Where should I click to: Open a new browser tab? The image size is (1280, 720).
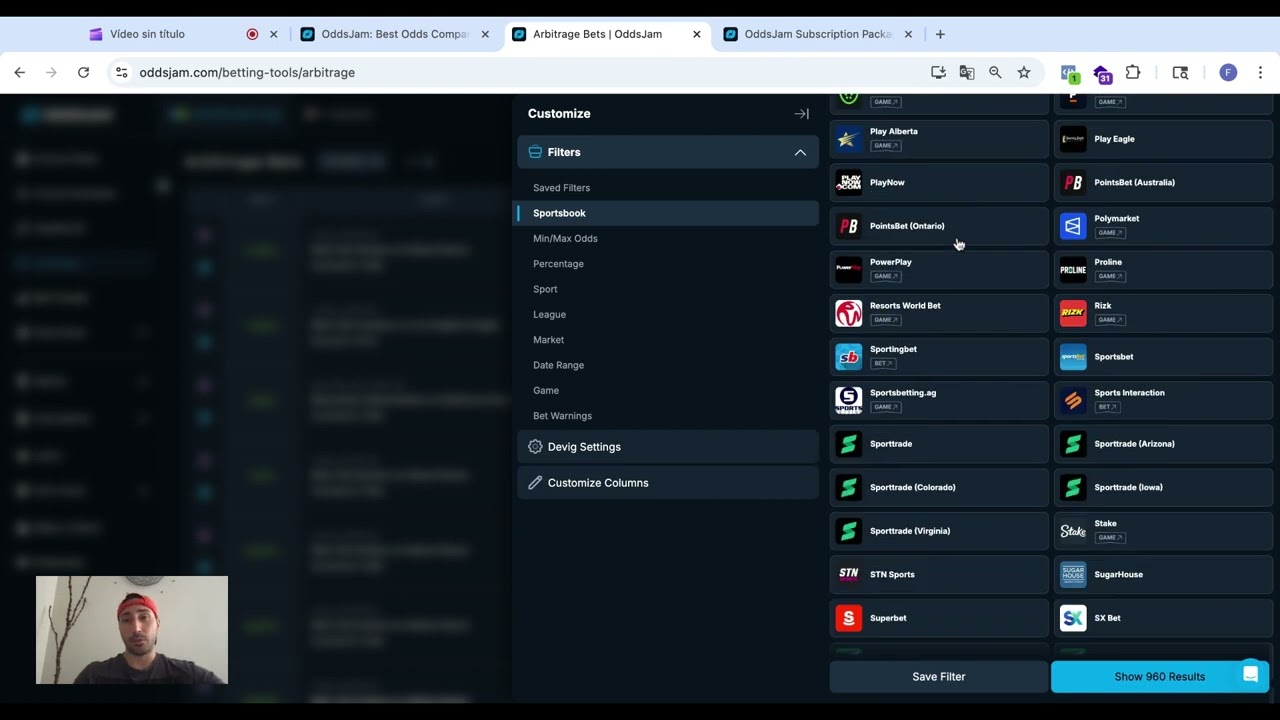click(940, 34)
